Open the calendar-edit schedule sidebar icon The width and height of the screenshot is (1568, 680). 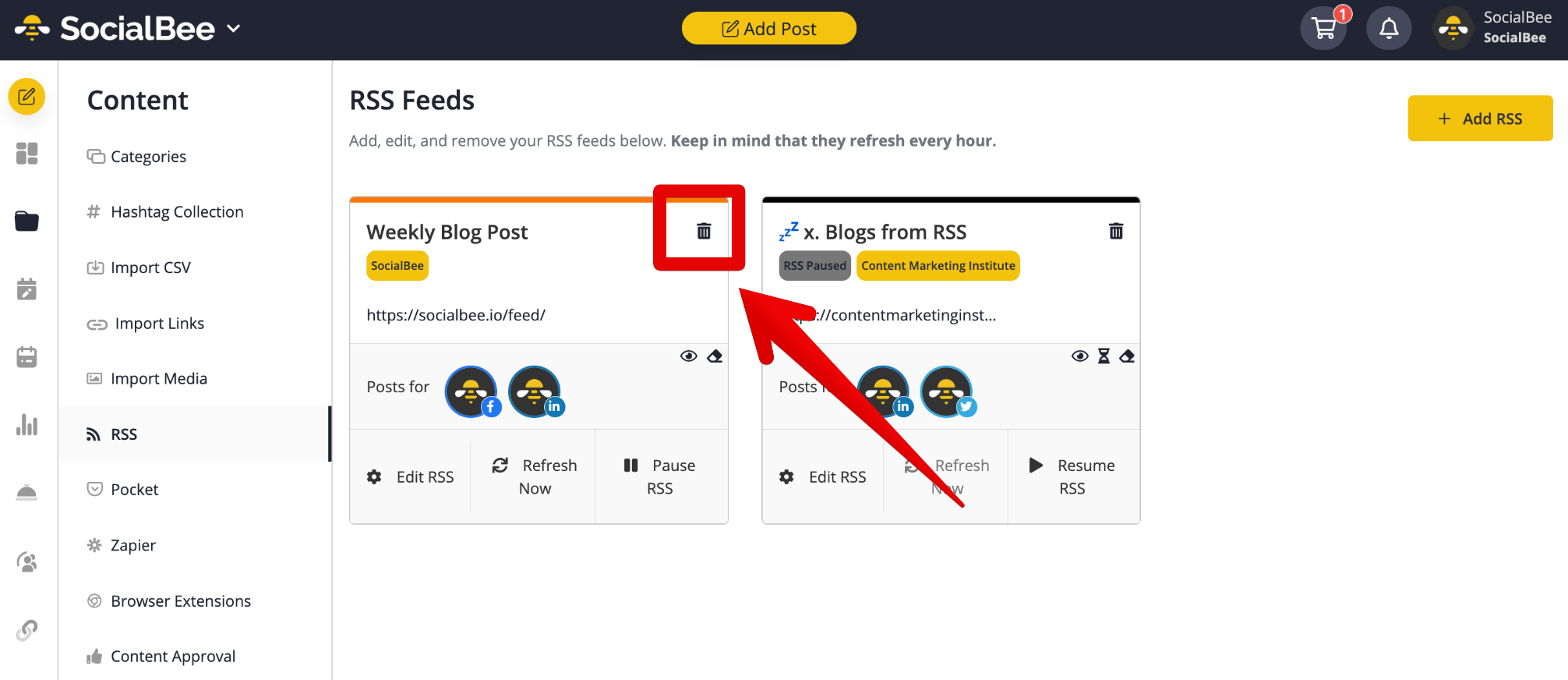(x=26, y=289)
